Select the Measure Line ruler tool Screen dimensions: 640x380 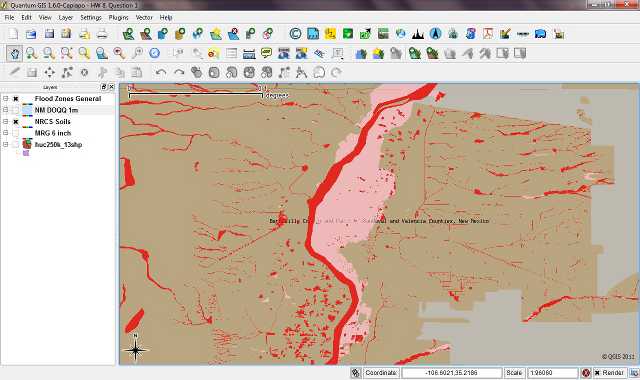pyautogui.click(x=249, y=53)
